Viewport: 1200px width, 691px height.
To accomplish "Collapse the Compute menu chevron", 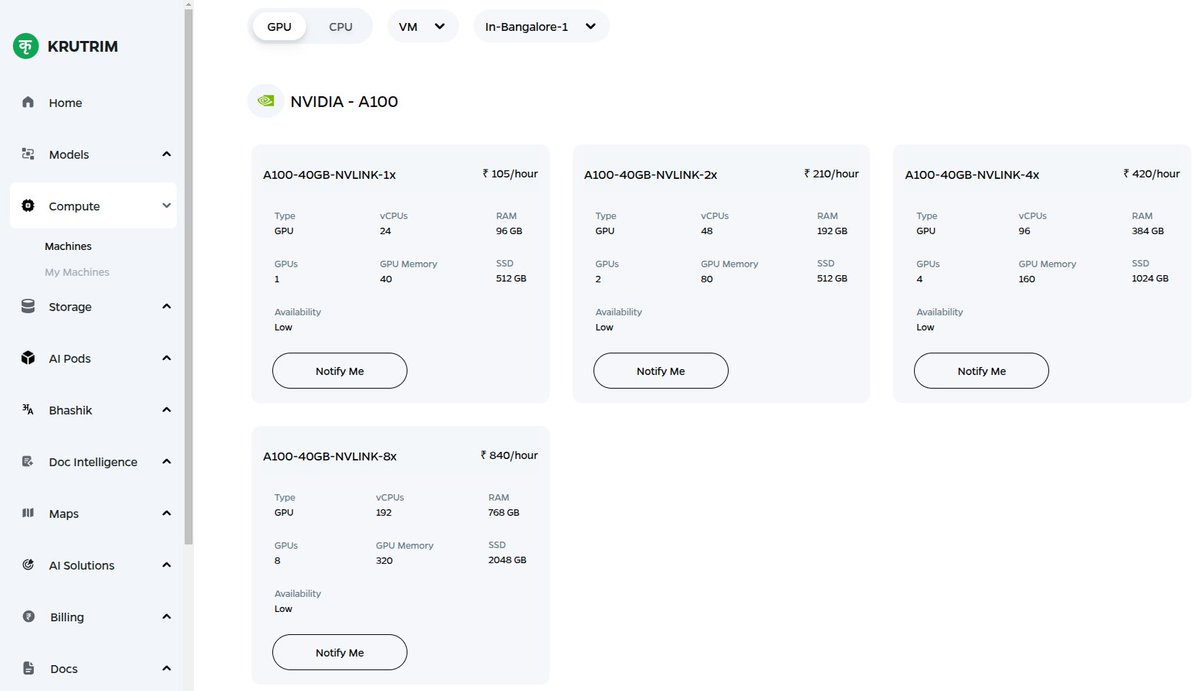I will click(166, 206).
